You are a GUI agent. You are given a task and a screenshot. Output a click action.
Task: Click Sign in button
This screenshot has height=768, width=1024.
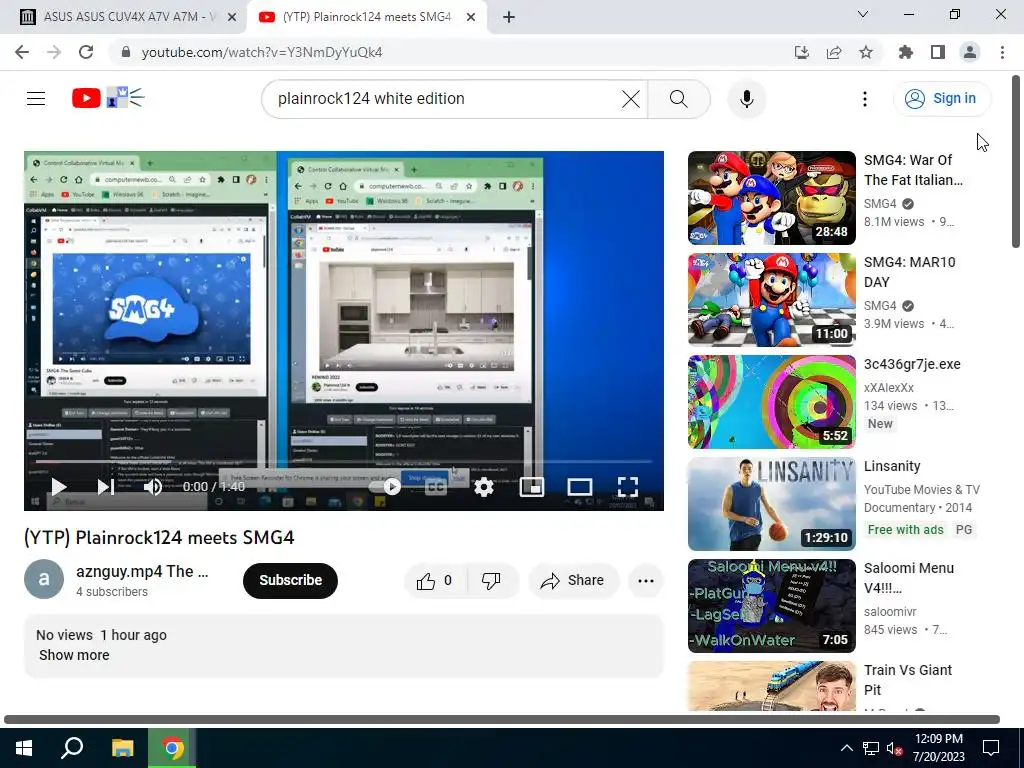pyautogui.click(x=941, y=99)
